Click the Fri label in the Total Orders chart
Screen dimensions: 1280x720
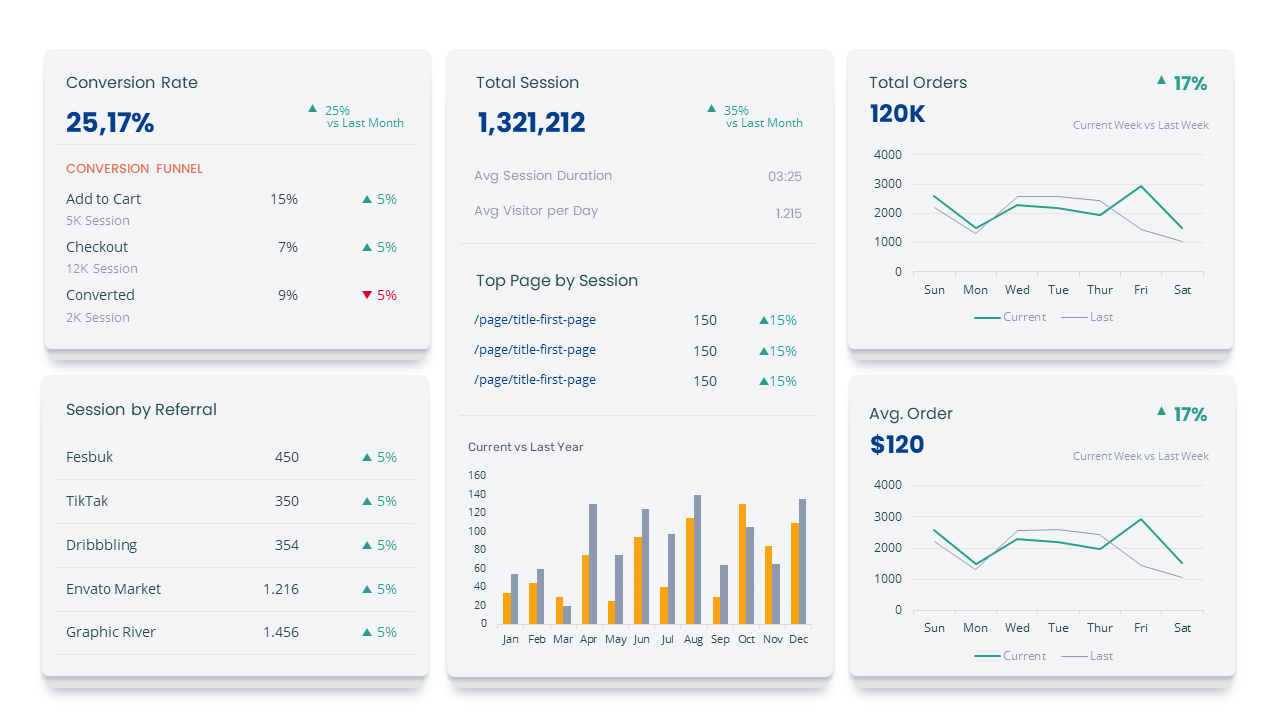(x=1141, y=290)
